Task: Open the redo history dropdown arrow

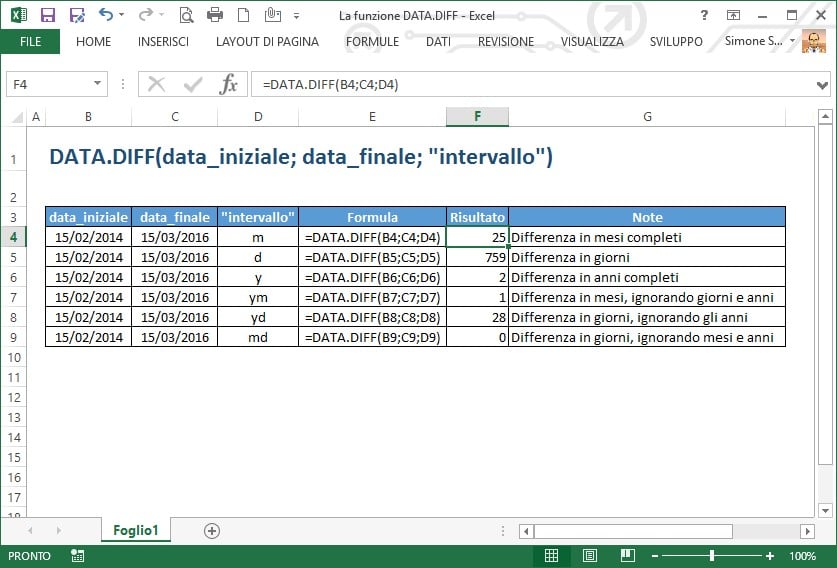Action: click(x=162, y=14)
